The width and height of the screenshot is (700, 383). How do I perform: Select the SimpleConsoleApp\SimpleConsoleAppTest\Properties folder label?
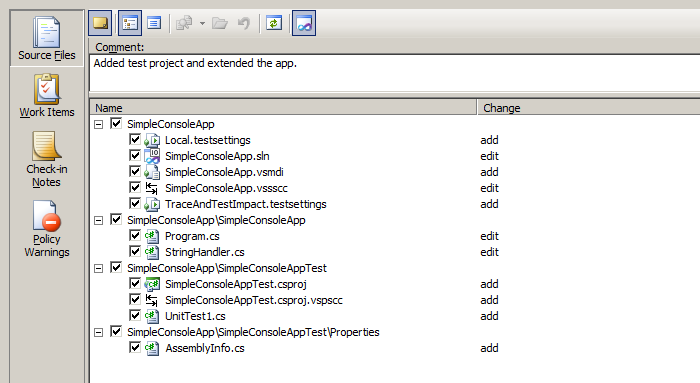(253, 332)
